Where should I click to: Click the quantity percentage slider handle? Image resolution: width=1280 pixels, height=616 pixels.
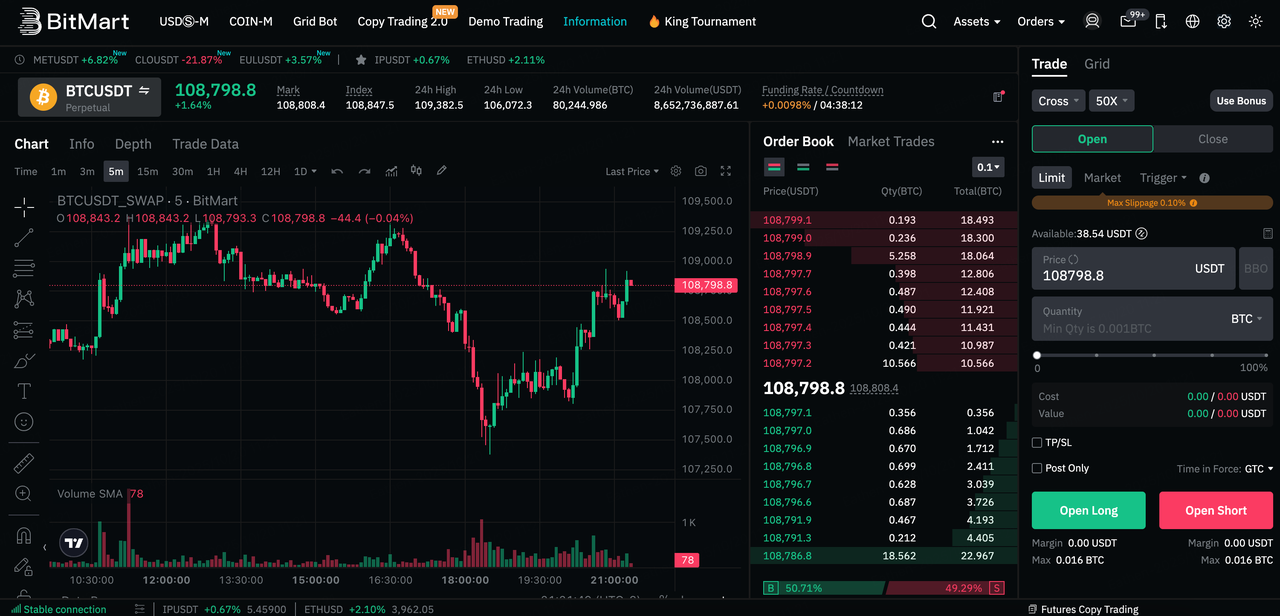1037,355
